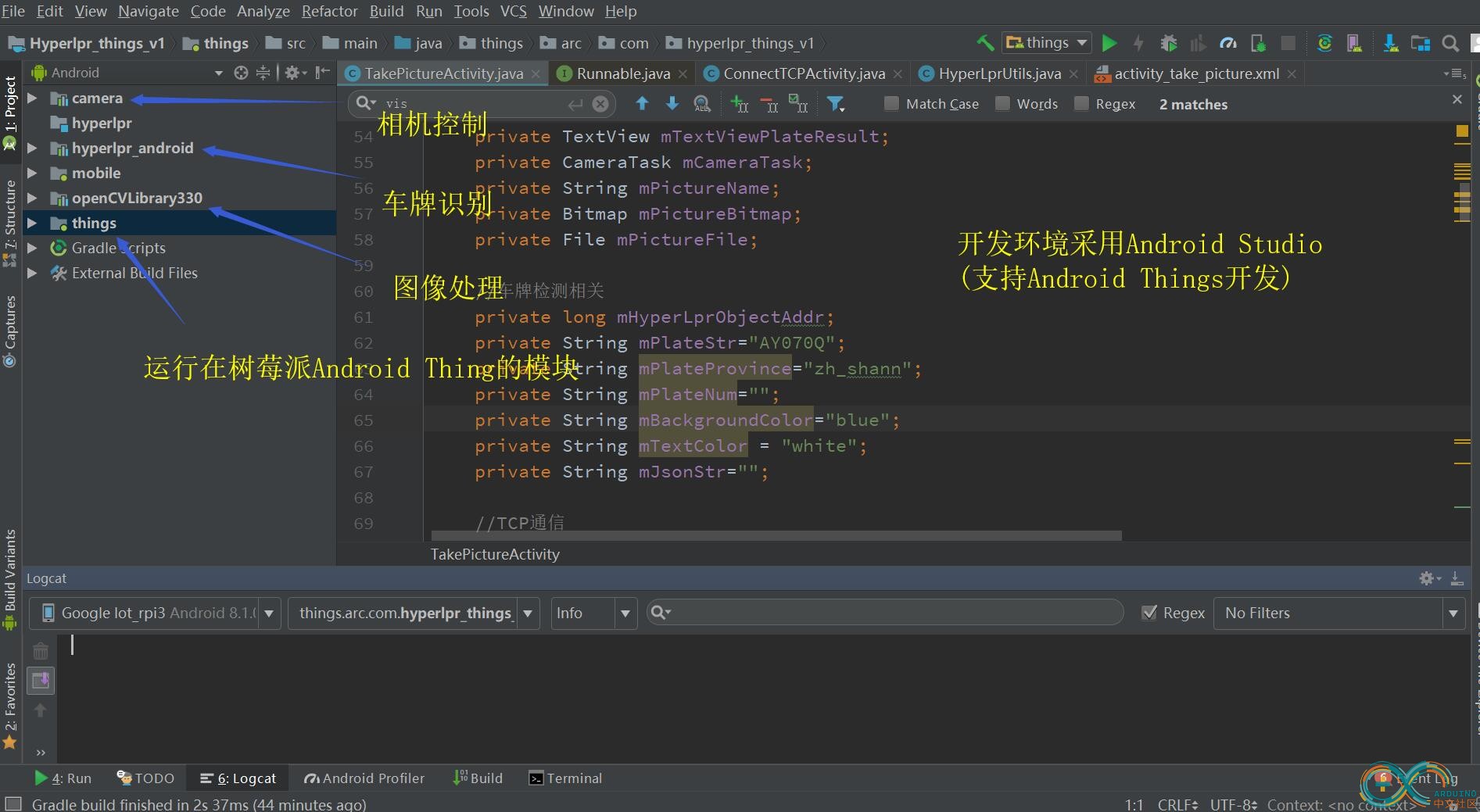Expand the External Build Files node
Screen dimensions: 1480x812
pyautogui.click(x=32, y=274)
